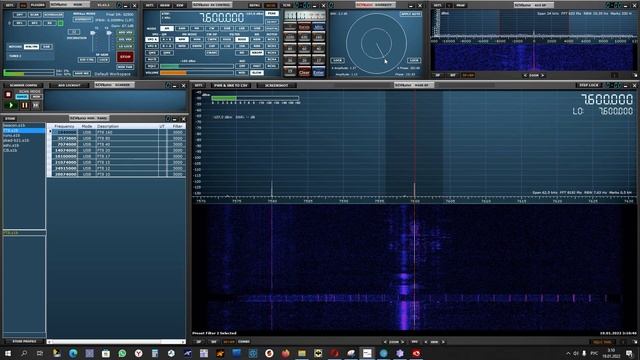Open RDSW in RX Control header
The height and width of the screenshot is (360, 640).
(x=165, y=5)
